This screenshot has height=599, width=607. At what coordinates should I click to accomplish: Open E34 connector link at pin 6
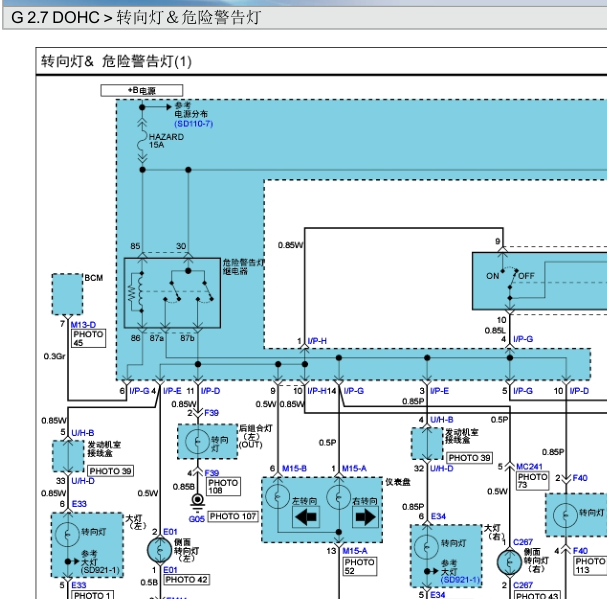pyautogui.click(x=438, y=516)
